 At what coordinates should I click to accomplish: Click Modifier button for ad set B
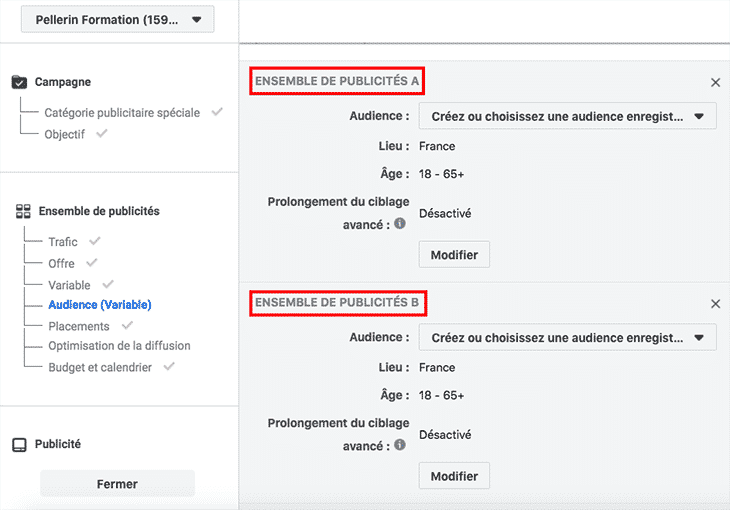(454, 476)
